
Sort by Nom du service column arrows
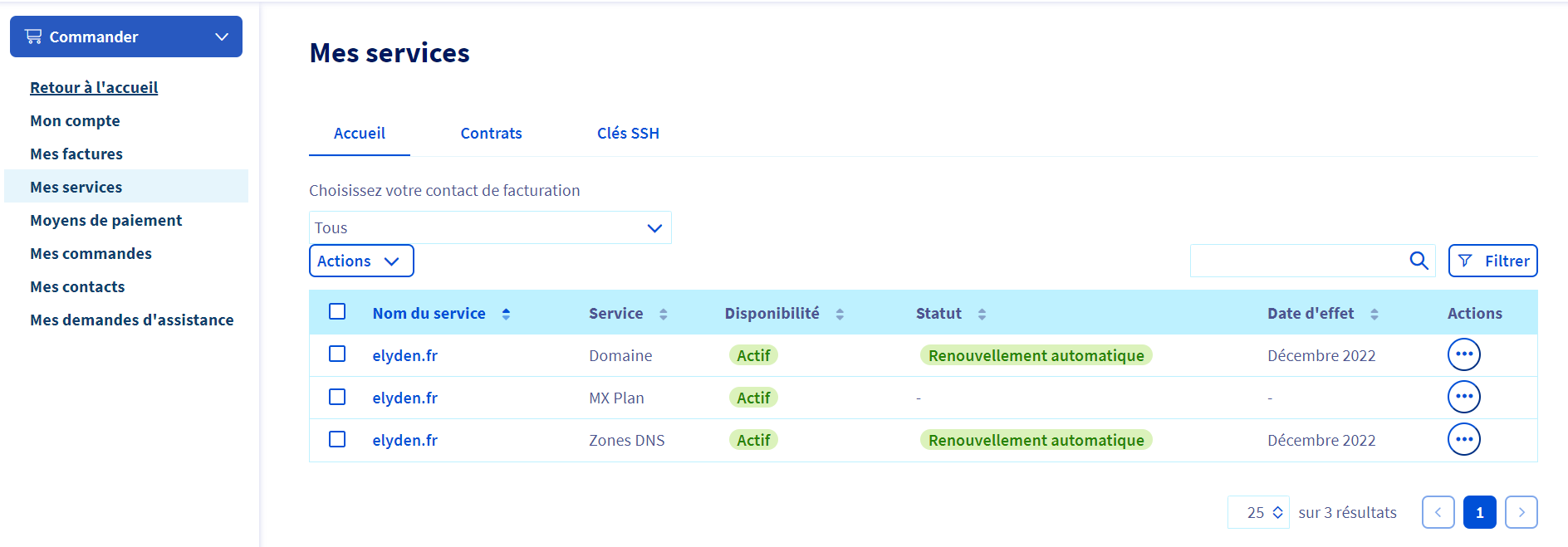[x=506, y=314]
